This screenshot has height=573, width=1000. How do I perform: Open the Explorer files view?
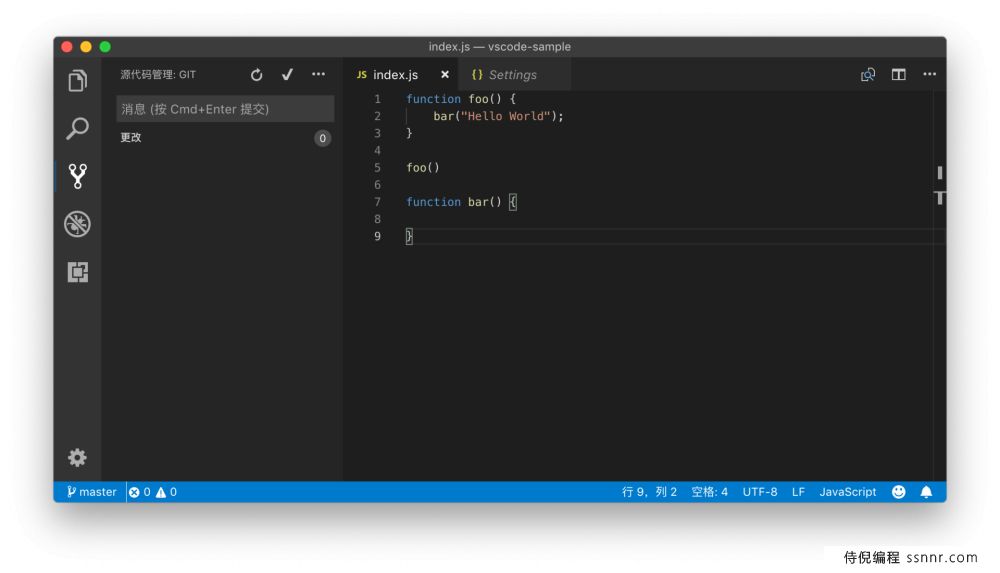77,80
